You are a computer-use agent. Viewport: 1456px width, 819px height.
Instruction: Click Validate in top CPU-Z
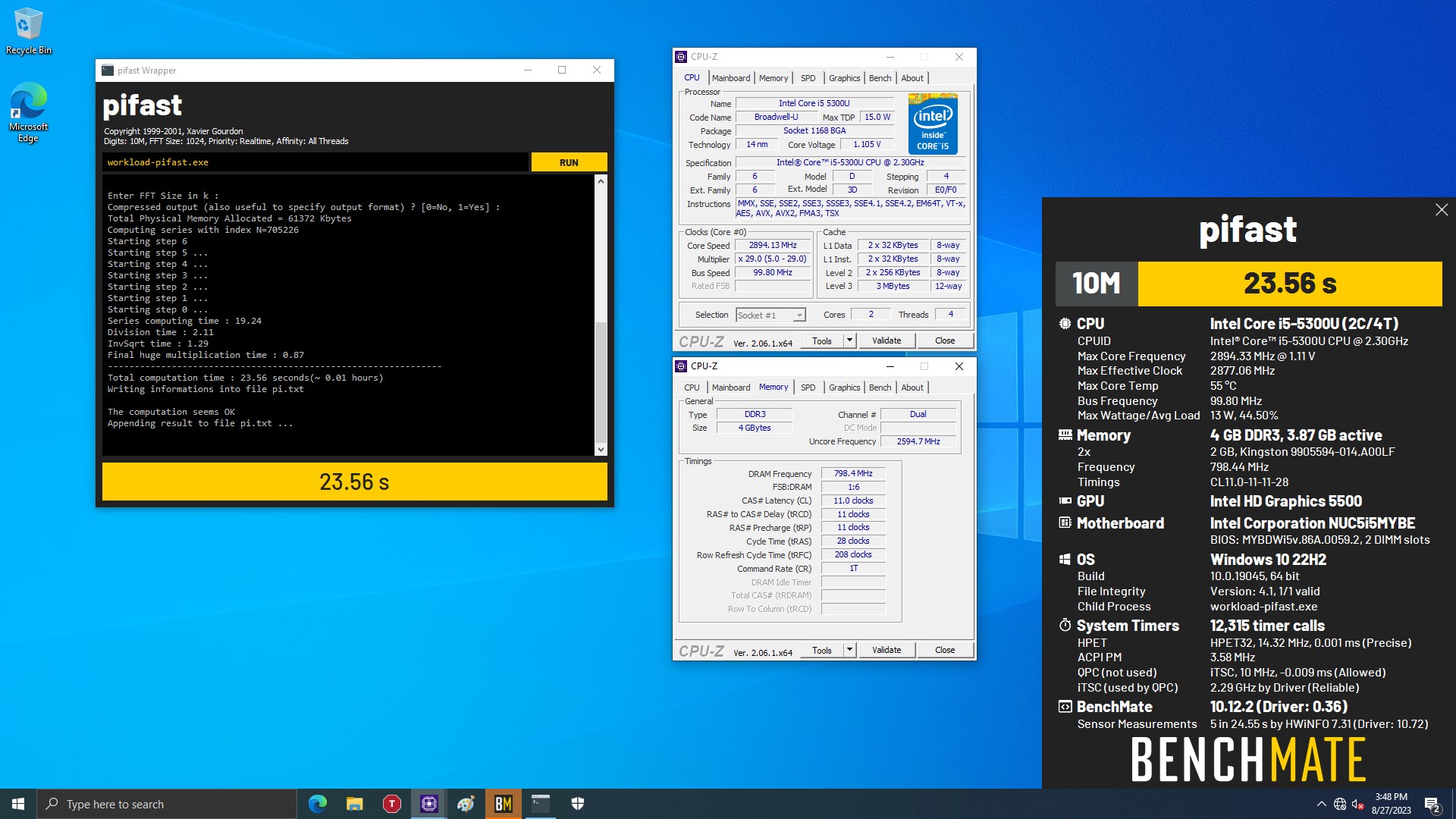click(886, 340)
